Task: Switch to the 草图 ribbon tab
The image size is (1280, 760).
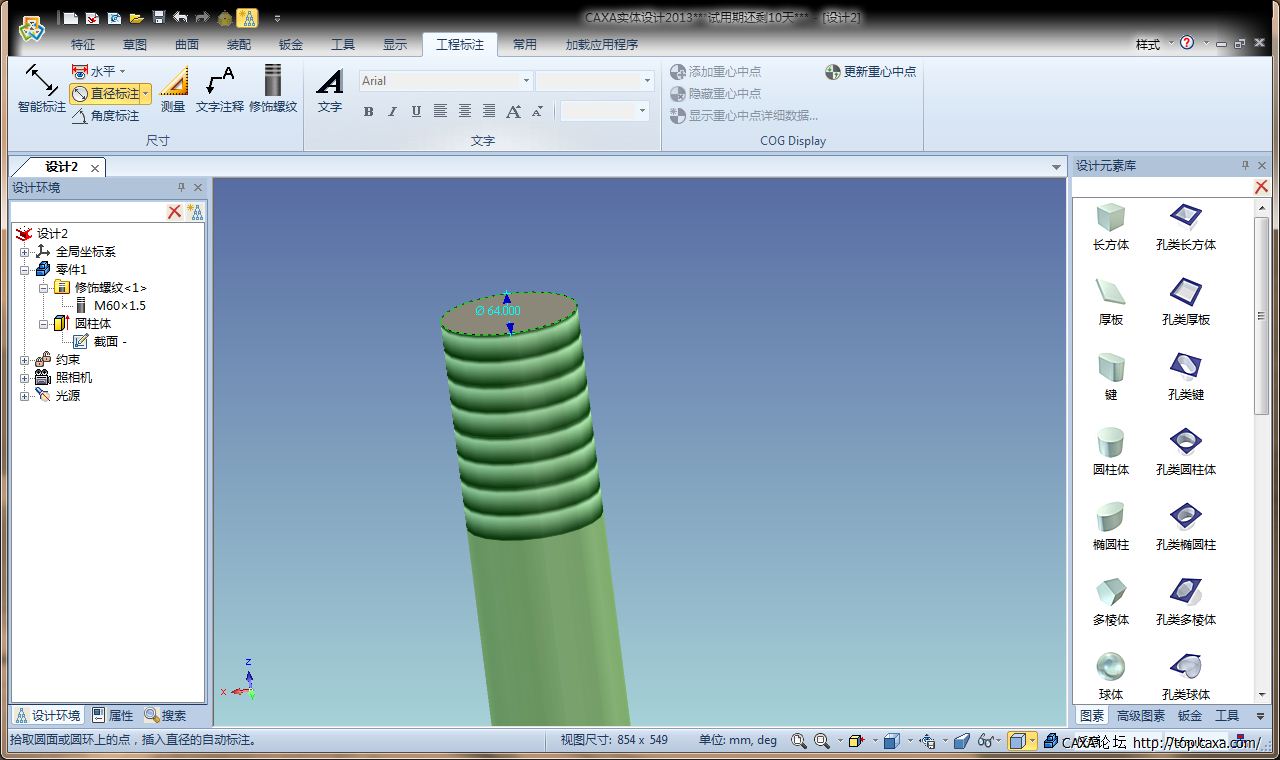Action: point(135,45)
